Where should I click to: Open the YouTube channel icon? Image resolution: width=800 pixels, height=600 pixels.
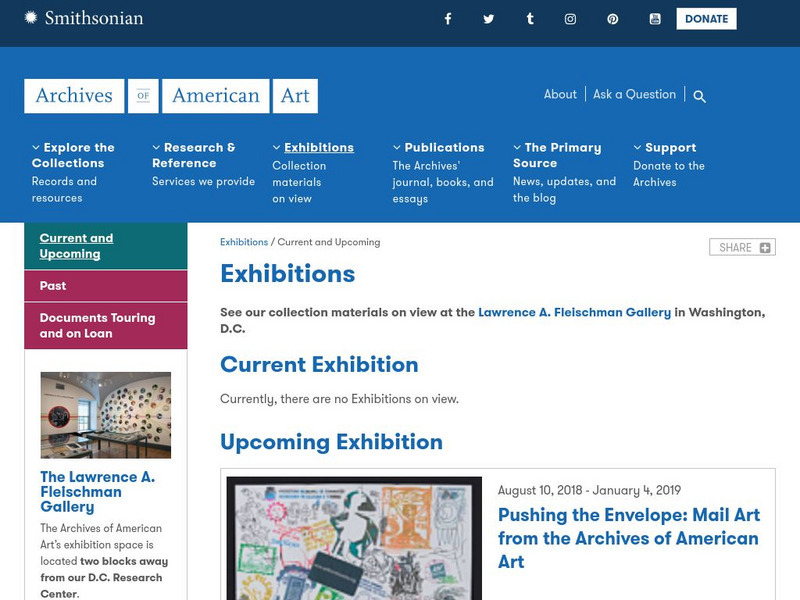652,18
